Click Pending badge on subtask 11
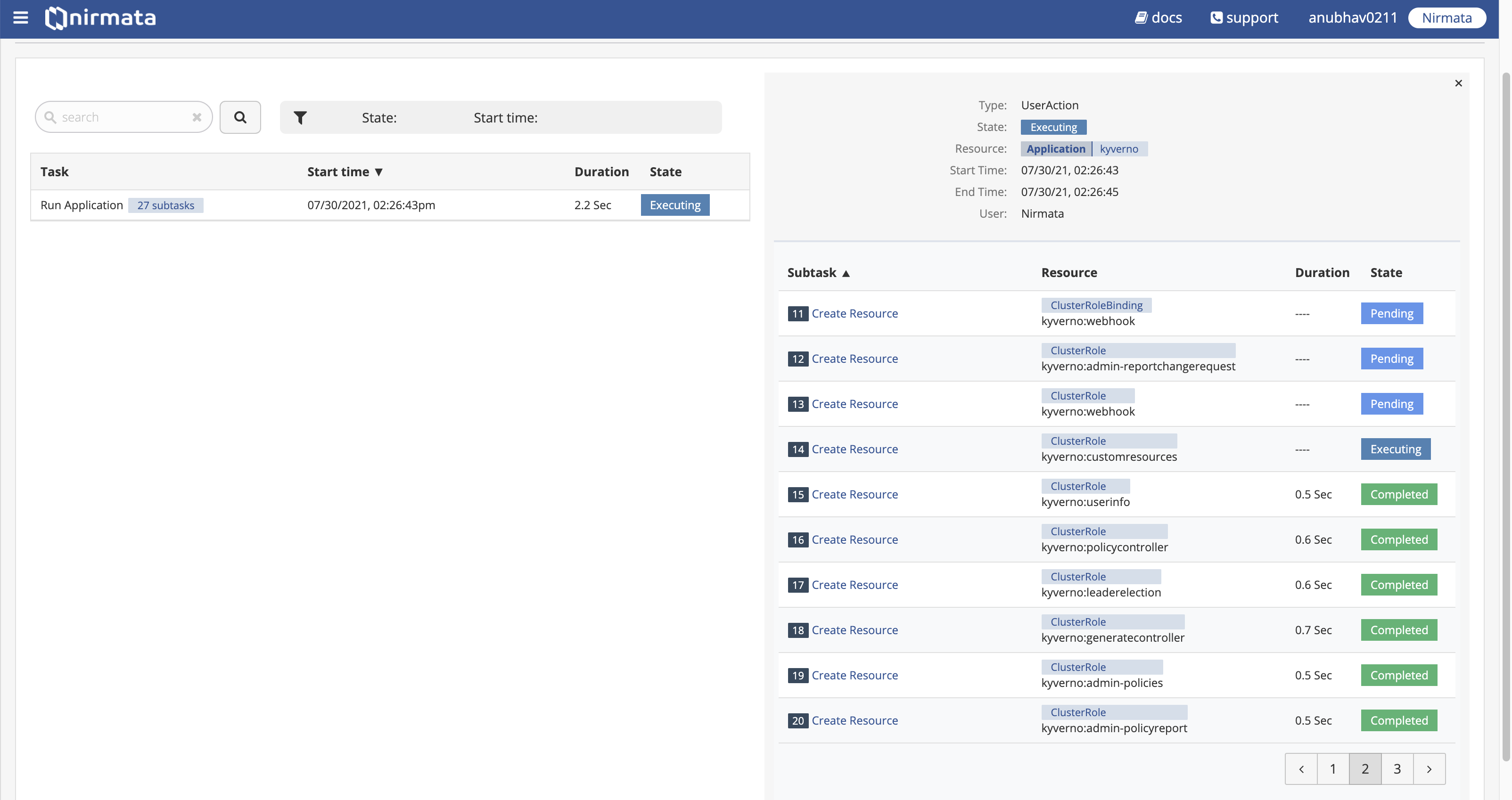 1392,314
